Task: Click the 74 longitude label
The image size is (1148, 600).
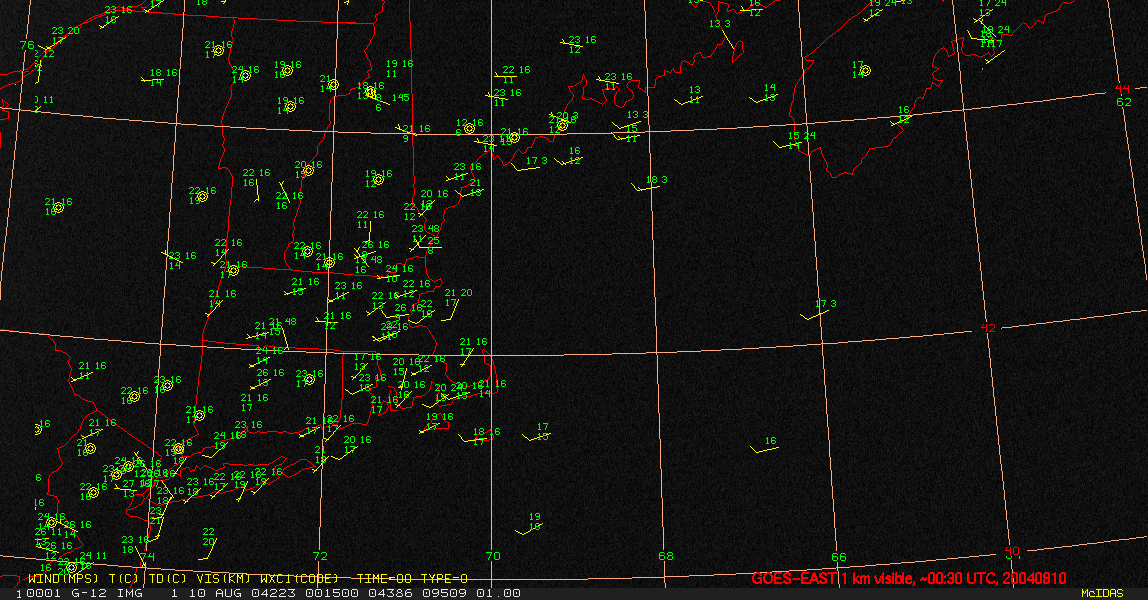Action: pyautogui.click(x=148, y=557)
